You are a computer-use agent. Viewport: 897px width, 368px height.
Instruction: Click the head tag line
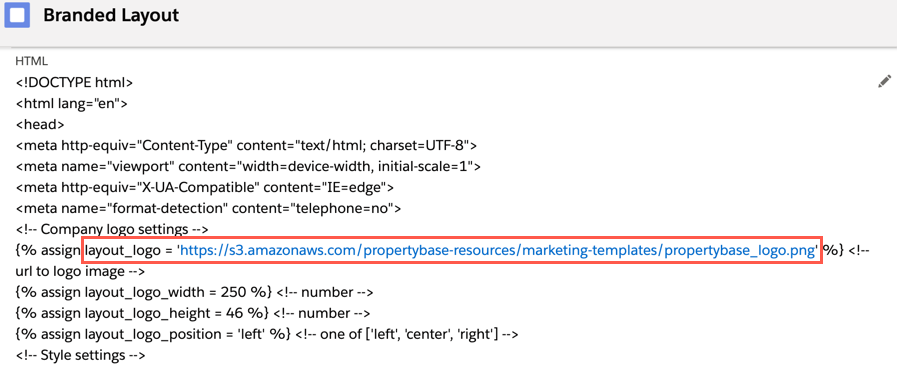pyautogui.click(x=40, y=124)
